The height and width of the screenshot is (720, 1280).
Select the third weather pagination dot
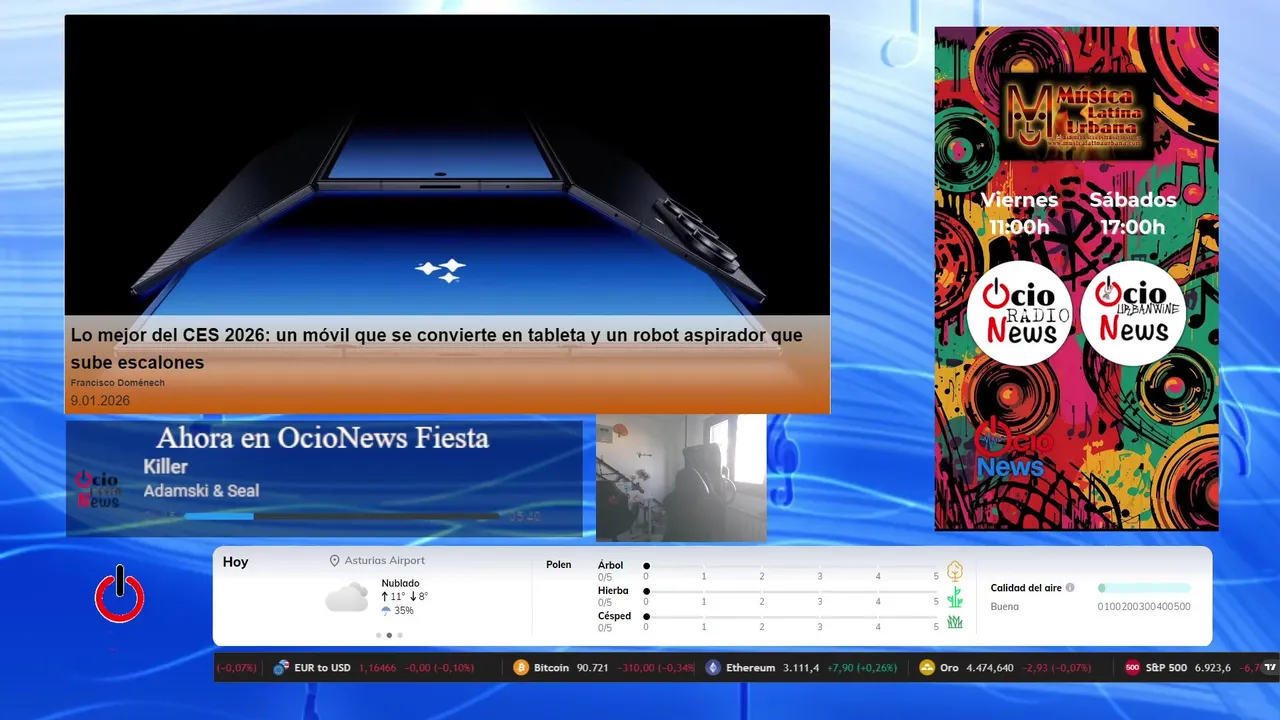point(400,635)
